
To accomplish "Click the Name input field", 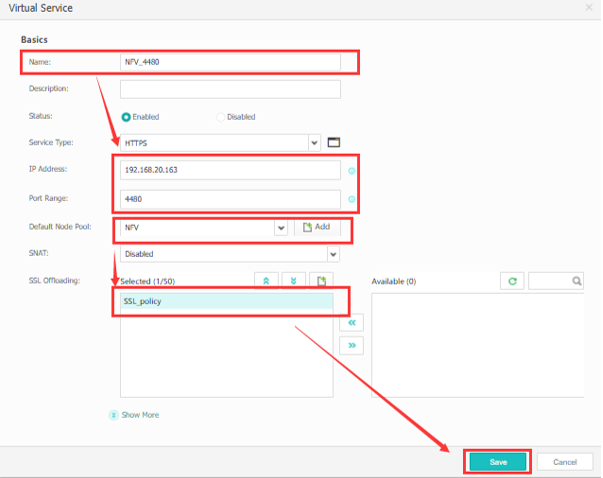I will pos(230,62).
